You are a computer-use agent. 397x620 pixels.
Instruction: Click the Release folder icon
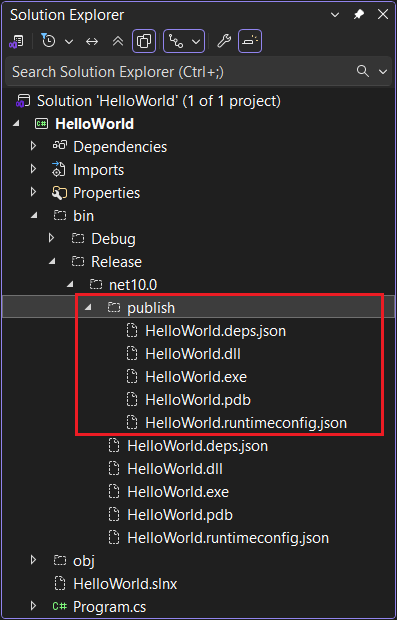pos(78,261)
